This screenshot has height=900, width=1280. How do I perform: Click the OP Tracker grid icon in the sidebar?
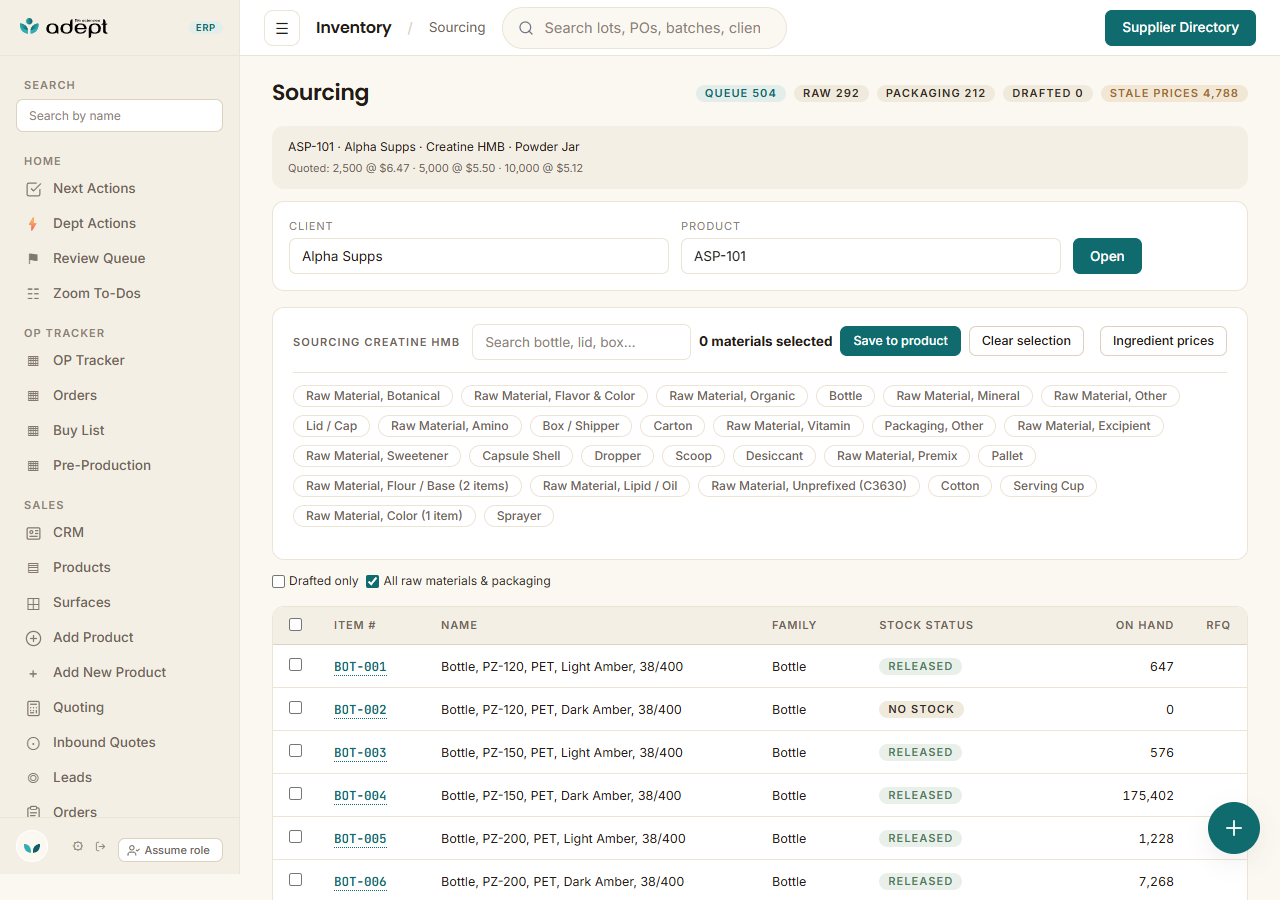click(x=33, y=361)
